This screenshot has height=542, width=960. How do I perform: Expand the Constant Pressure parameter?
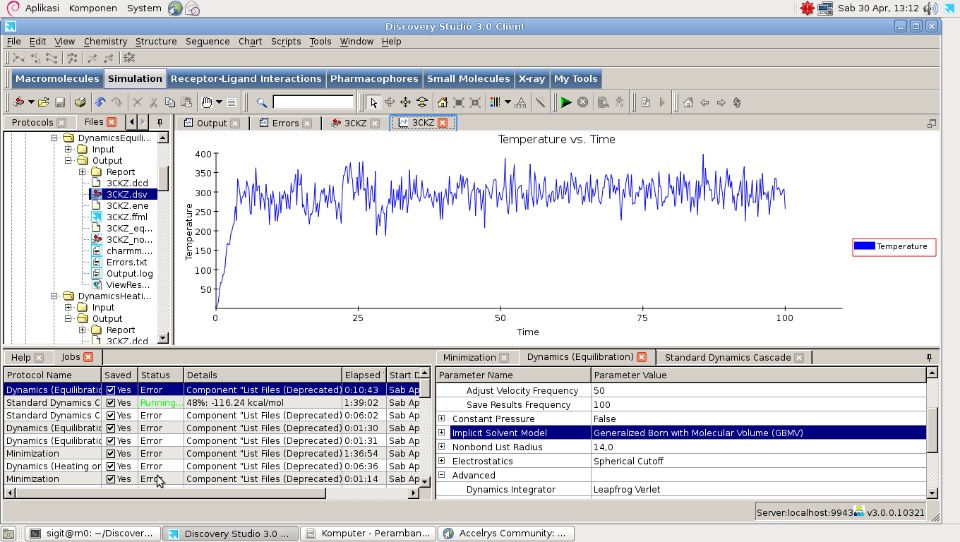coord(442,419)
